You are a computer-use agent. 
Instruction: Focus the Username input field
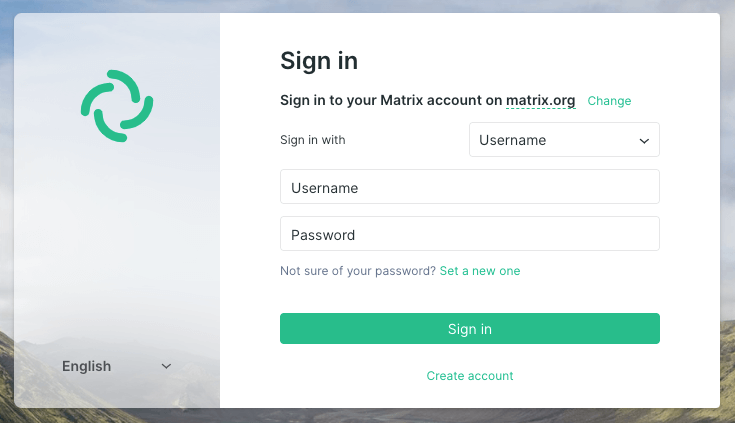click(x=469, y=187)
